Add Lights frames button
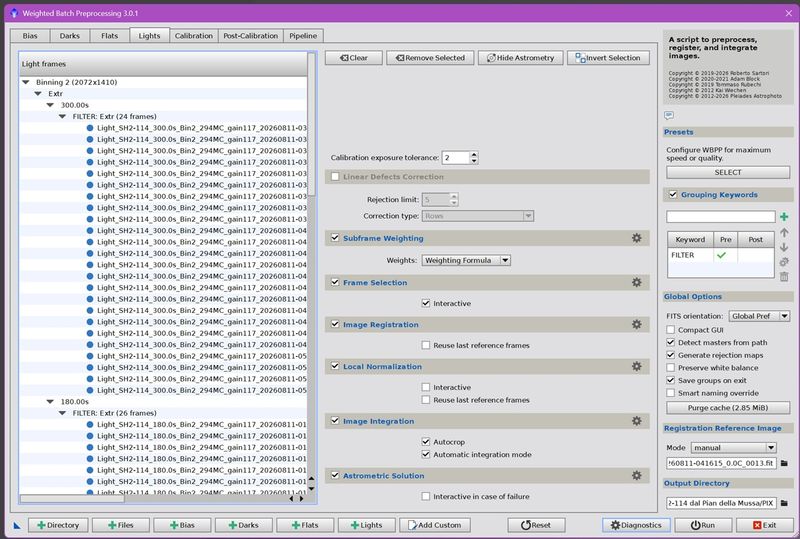This screenshot has width=800, height=539. [366, 525]
